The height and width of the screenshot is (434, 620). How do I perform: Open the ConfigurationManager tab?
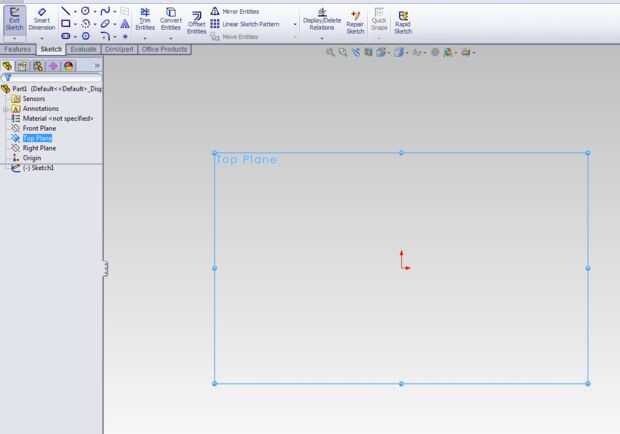(38, 66)
